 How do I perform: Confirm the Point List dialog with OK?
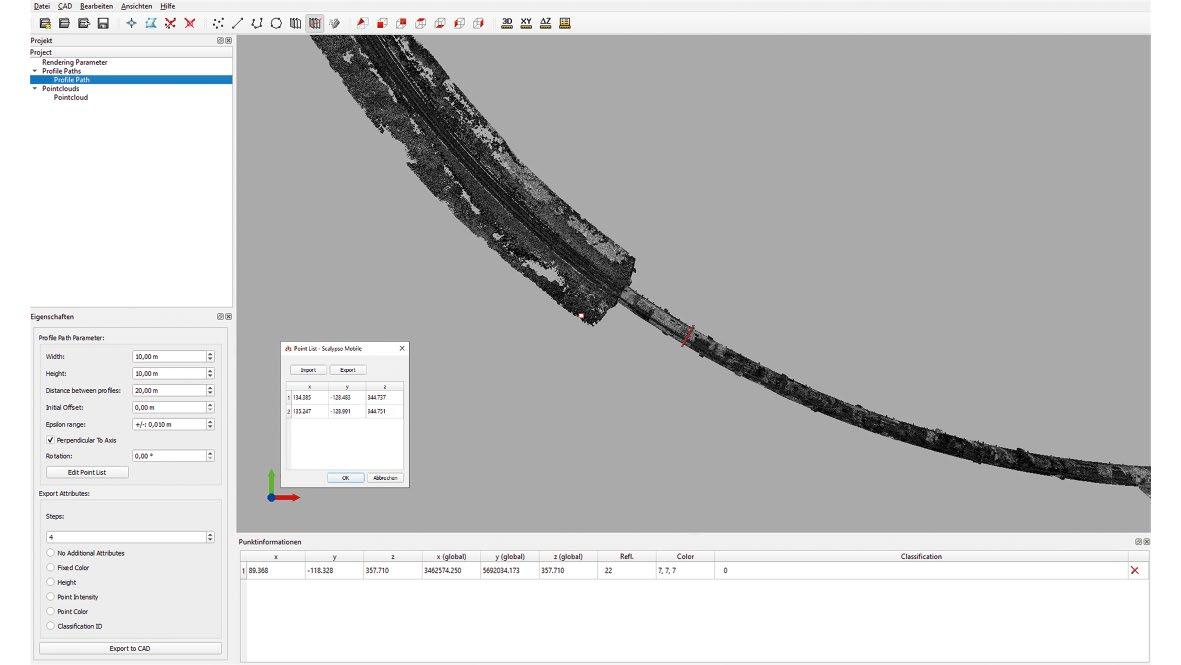coord(346,477)
